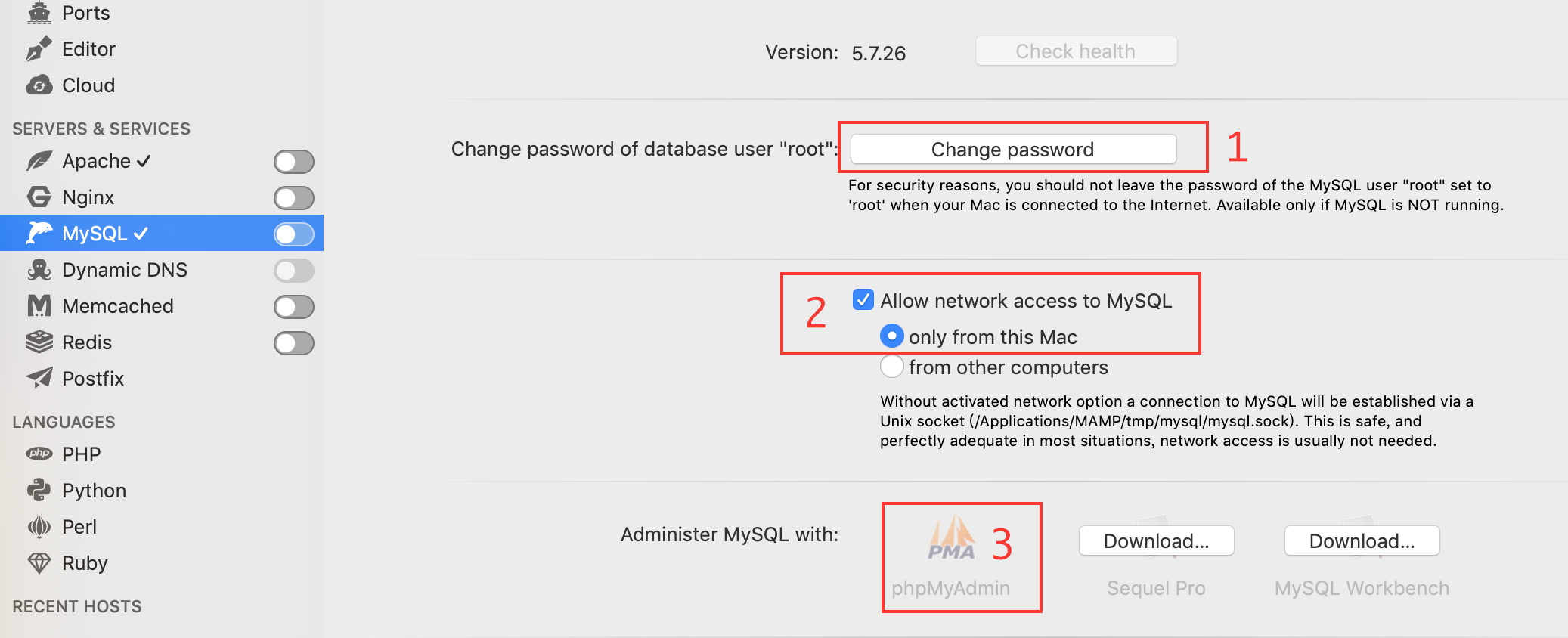Download MySQL Workbench
Viewport: 1568px width, 638px height.
click(1362, 540)
